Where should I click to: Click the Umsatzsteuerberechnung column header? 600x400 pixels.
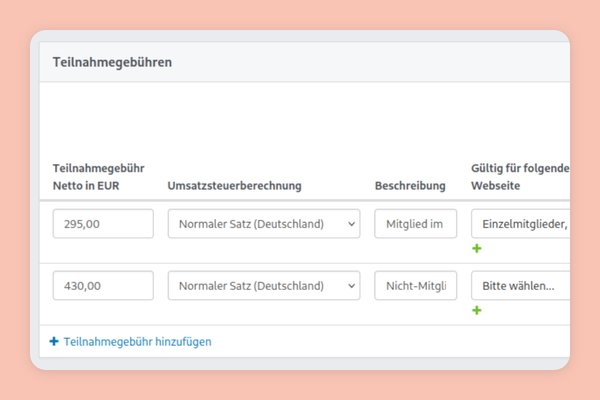234,186
